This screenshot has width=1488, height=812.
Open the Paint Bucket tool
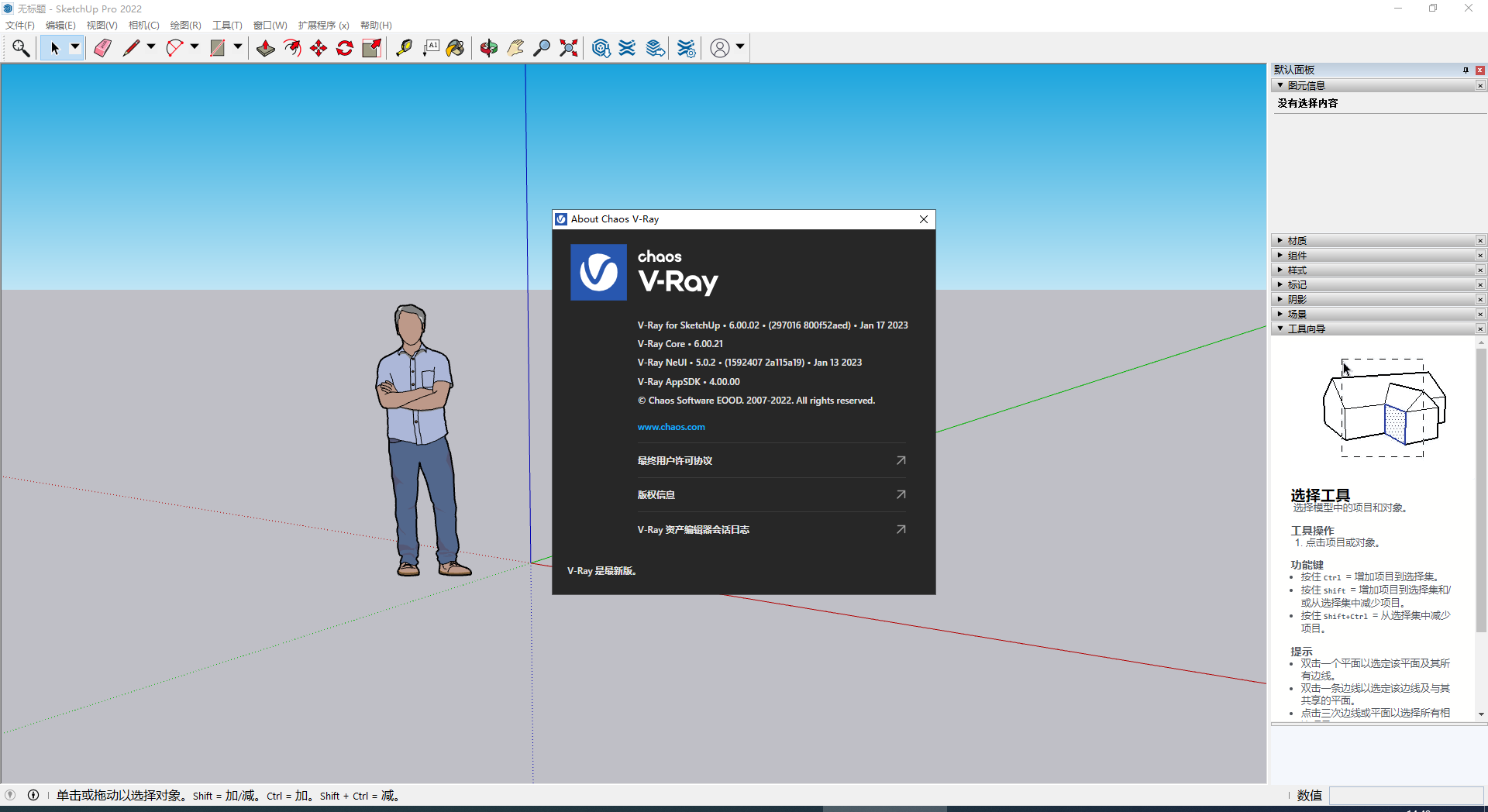[456, 47]
